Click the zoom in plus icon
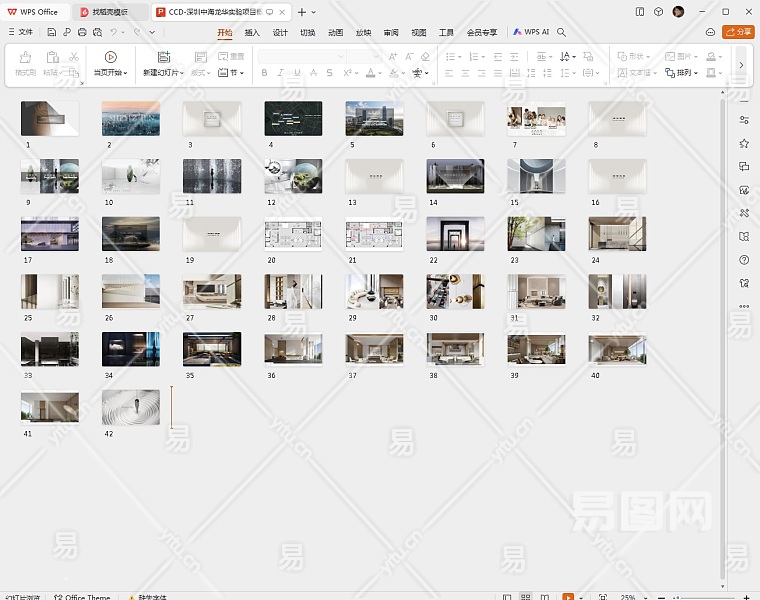This screenshot has height=600, width=760. [x=748, y=597]
